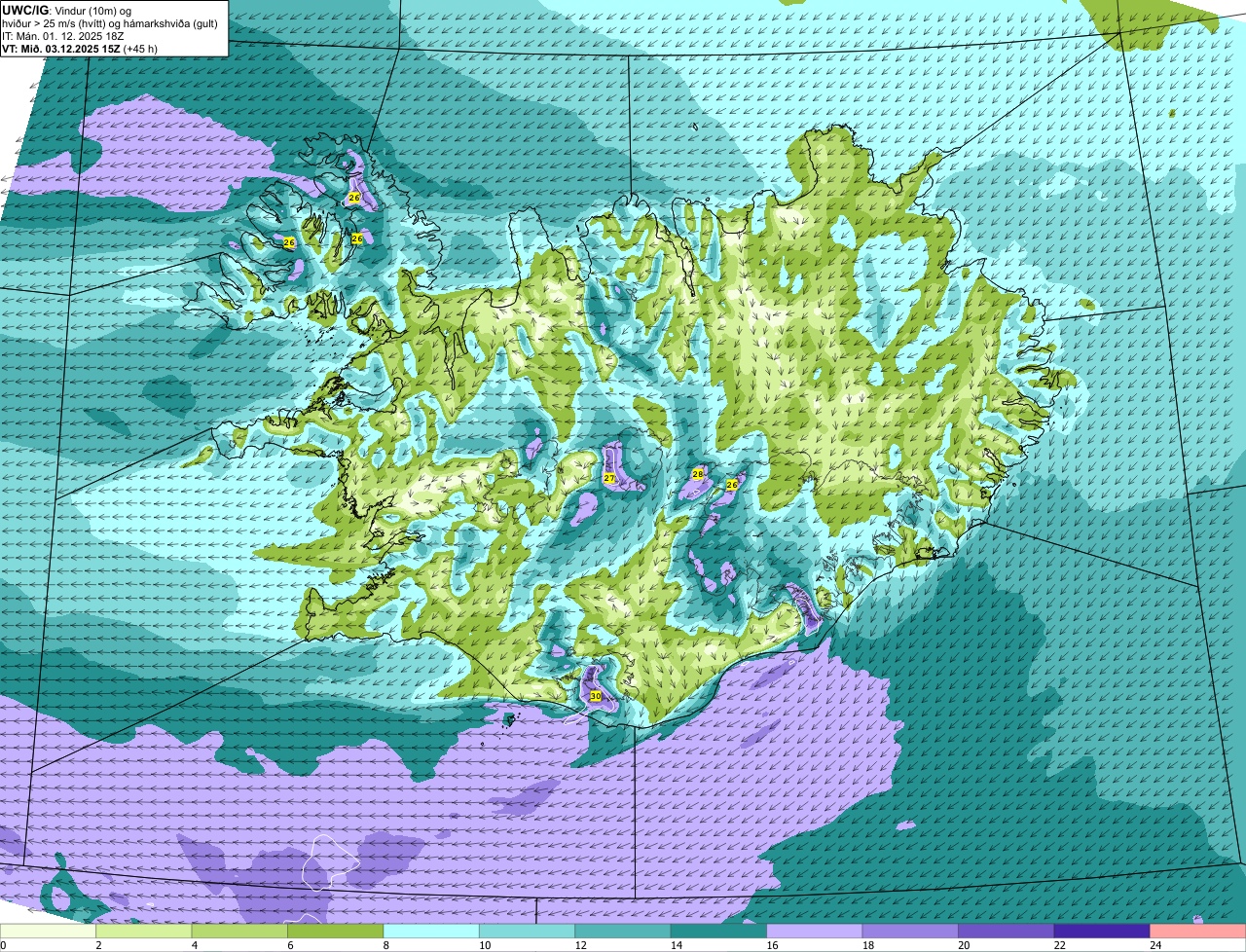Image resolution: width=1246 pixels, height=952 pixels.
Task: Click the scale tick label '6'
Action: pyautogui.click(x=290, y=945)
